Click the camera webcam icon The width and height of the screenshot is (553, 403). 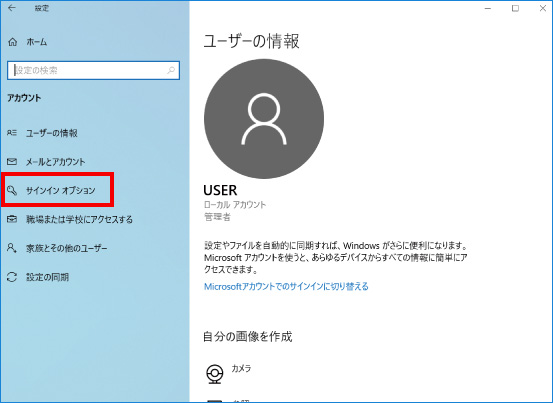click(214, 374)
